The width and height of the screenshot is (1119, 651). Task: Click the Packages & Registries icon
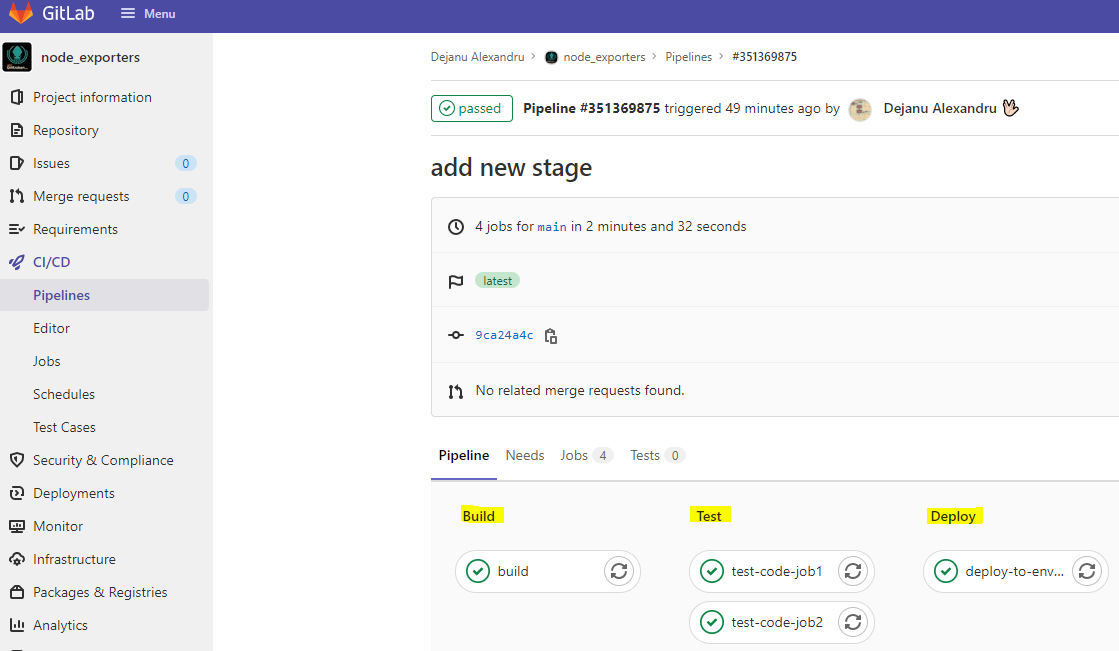[17, 592]
